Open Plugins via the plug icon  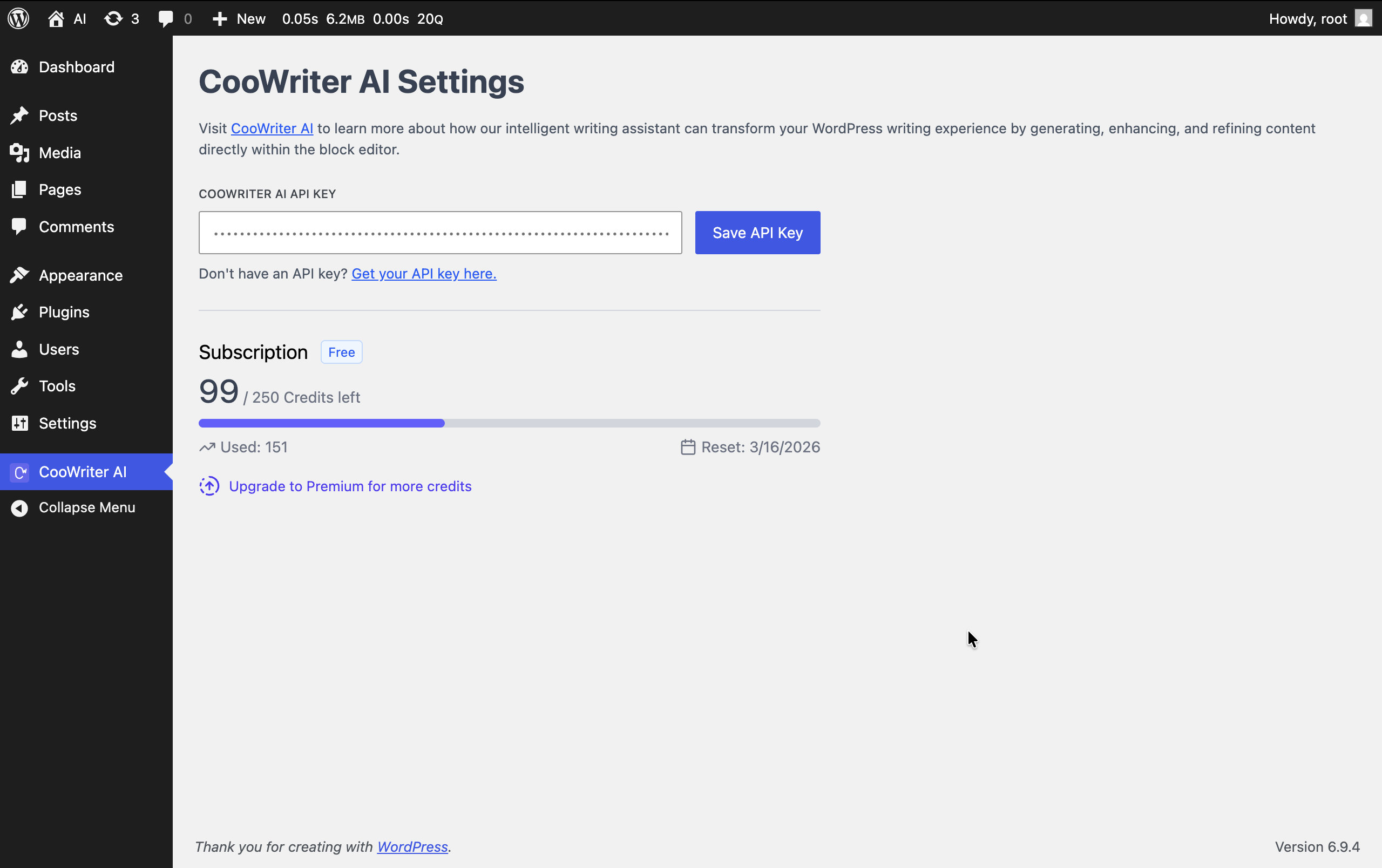[19, 311]
